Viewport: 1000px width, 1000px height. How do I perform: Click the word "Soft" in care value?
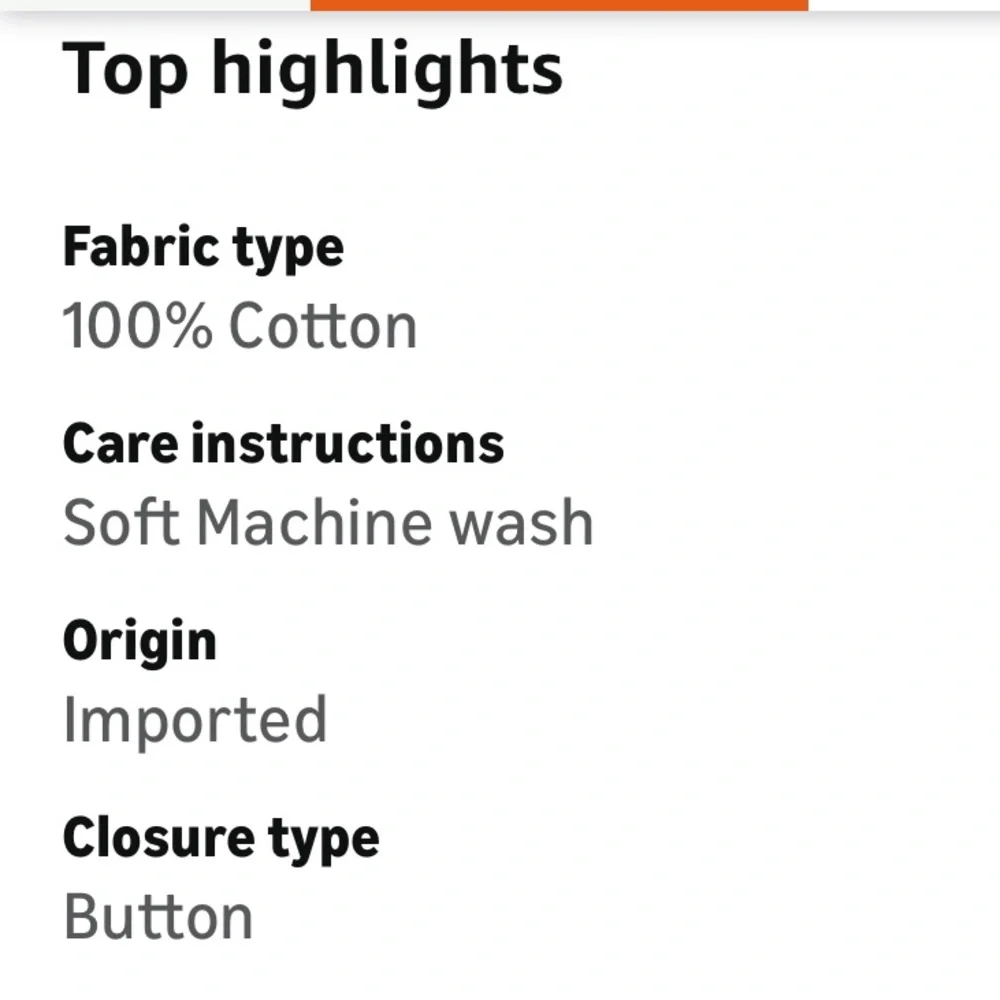[x=120, y=522]
